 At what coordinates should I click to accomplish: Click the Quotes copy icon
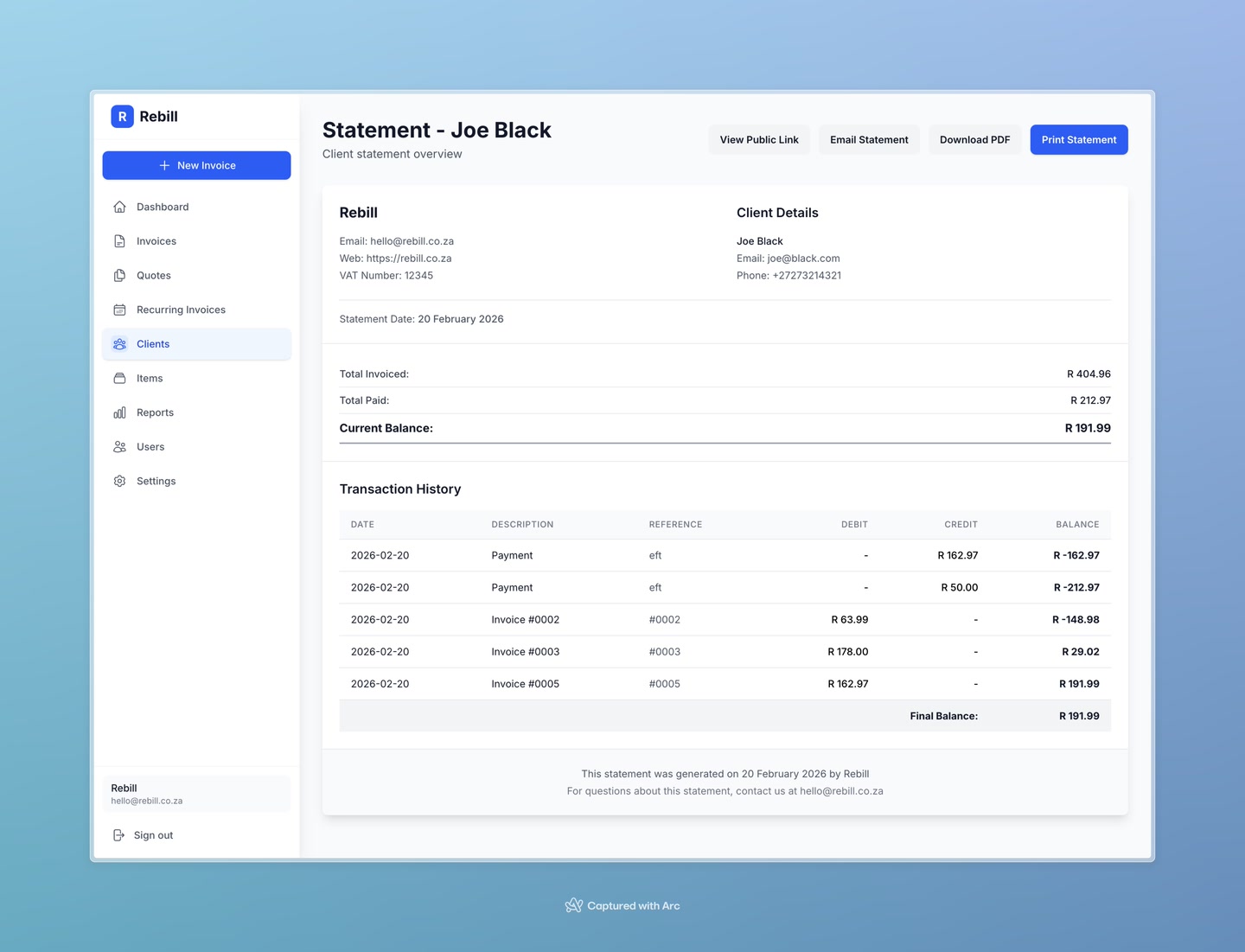[x=120, y=276]
